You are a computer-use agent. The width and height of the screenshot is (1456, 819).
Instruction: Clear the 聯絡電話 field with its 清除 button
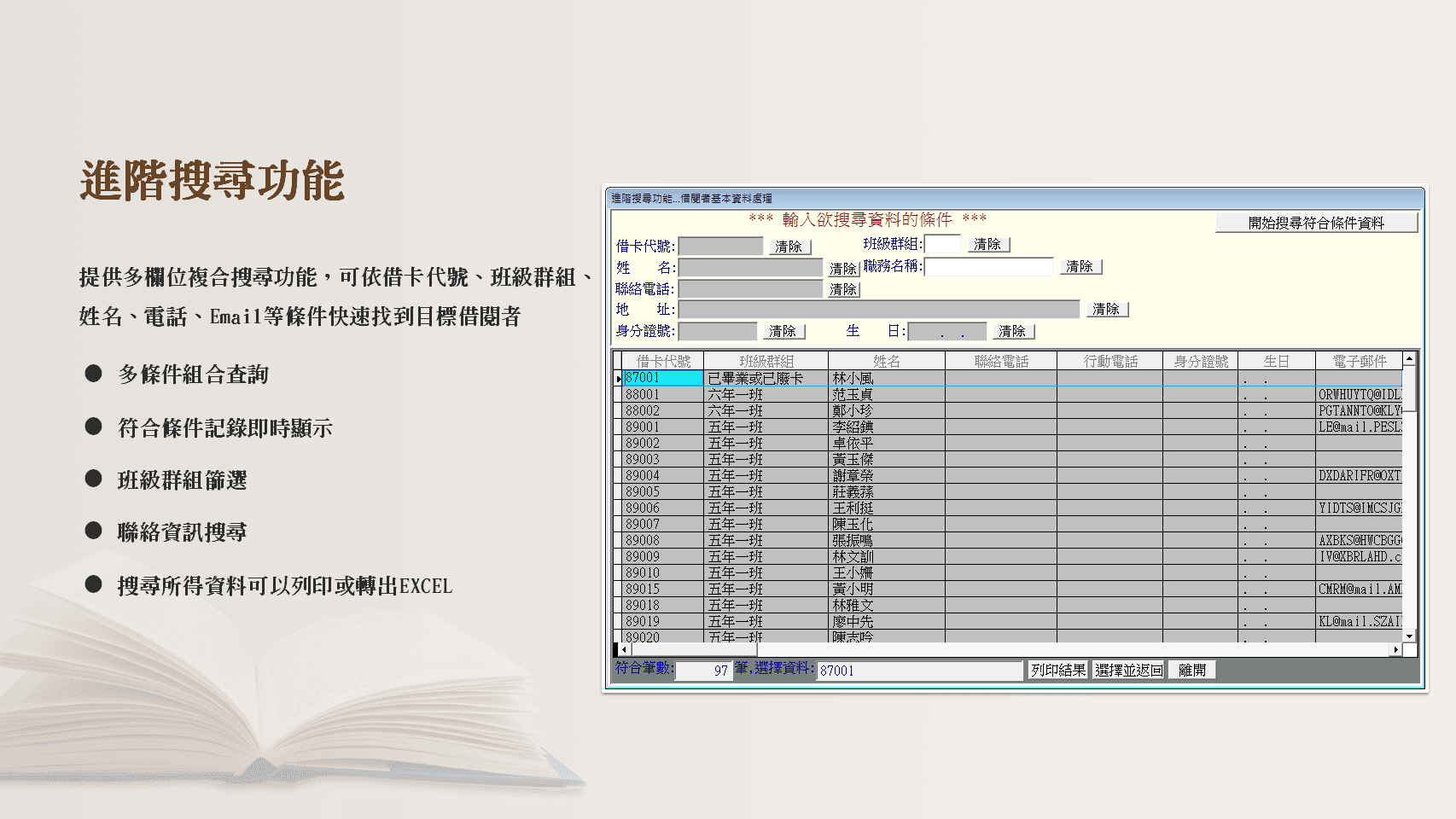(842, 289)
